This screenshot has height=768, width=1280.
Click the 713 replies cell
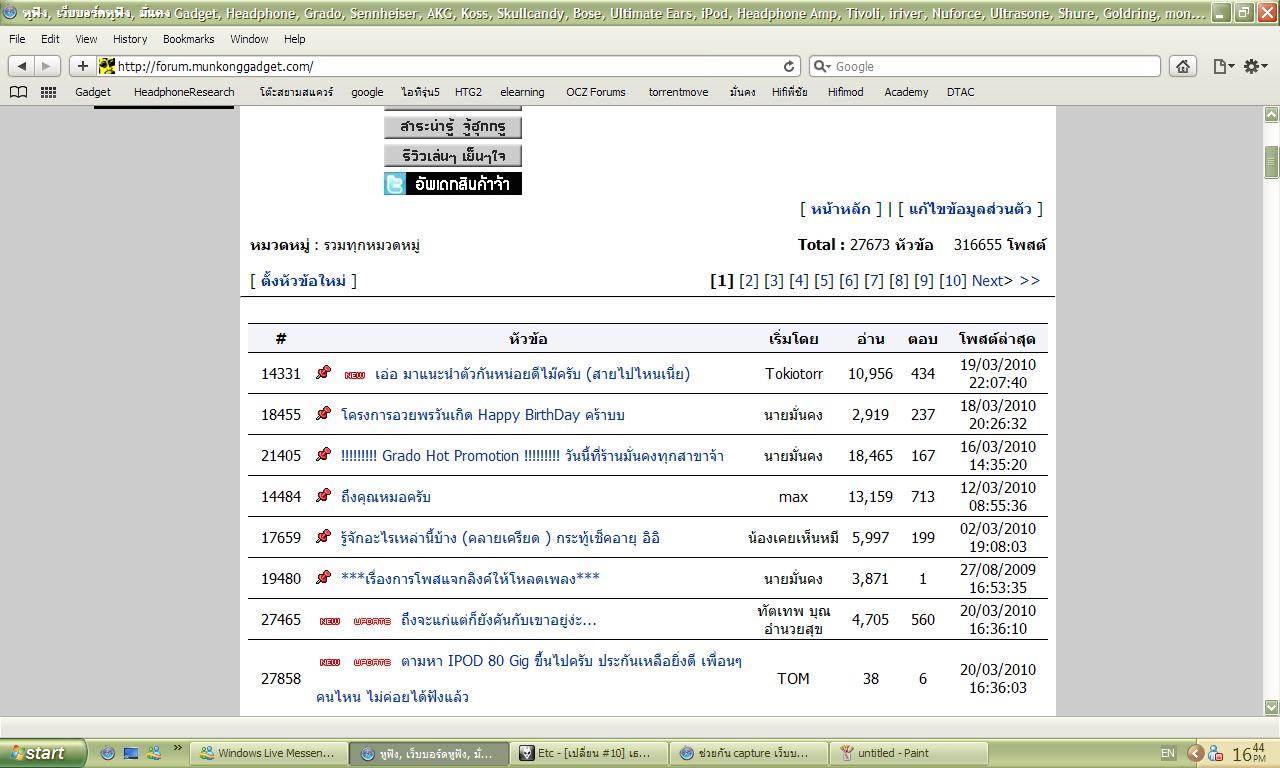pos(922,497)
